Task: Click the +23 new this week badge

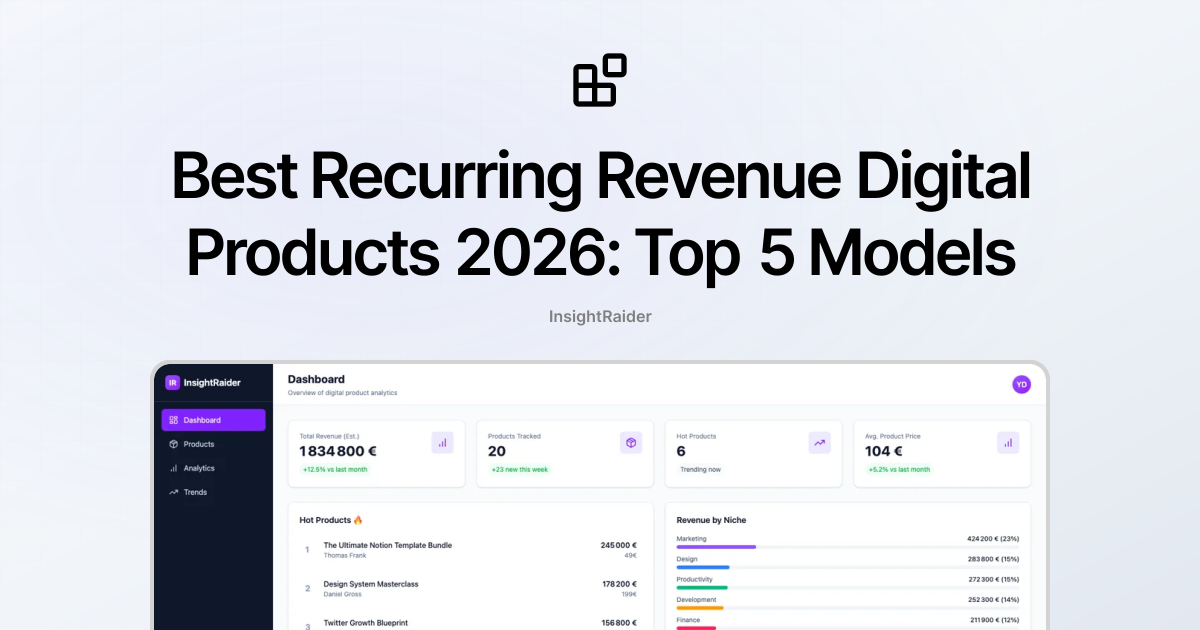Action: 519,469
